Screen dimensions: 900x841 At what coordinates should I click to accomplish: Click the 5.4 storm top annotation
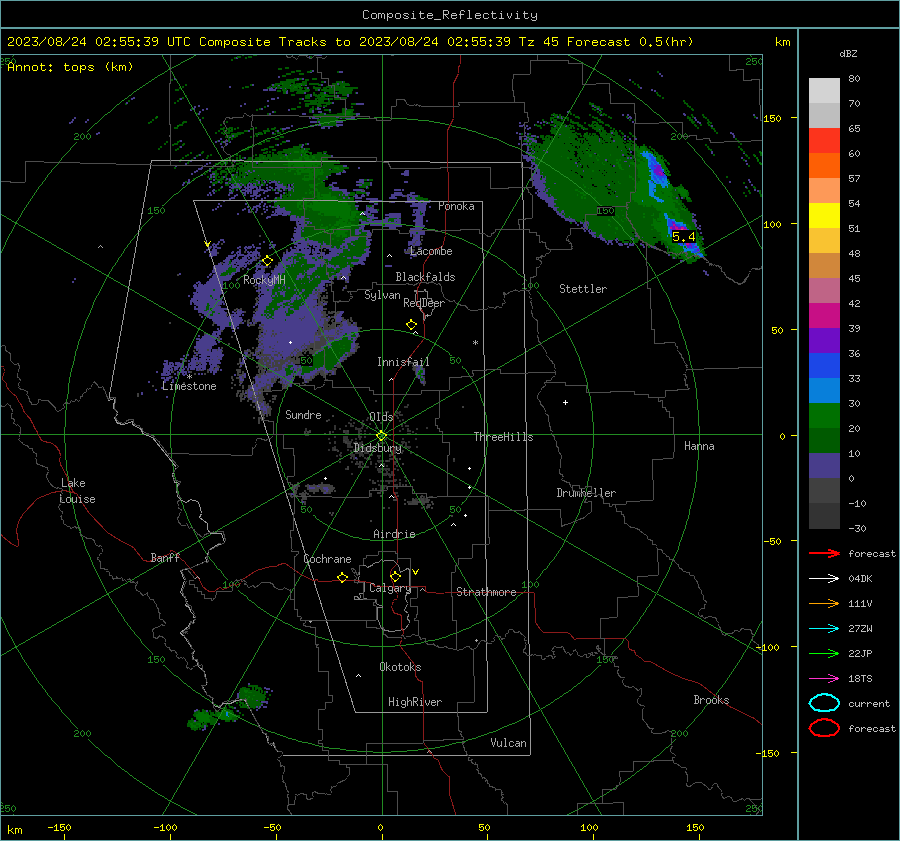[684, 237]
